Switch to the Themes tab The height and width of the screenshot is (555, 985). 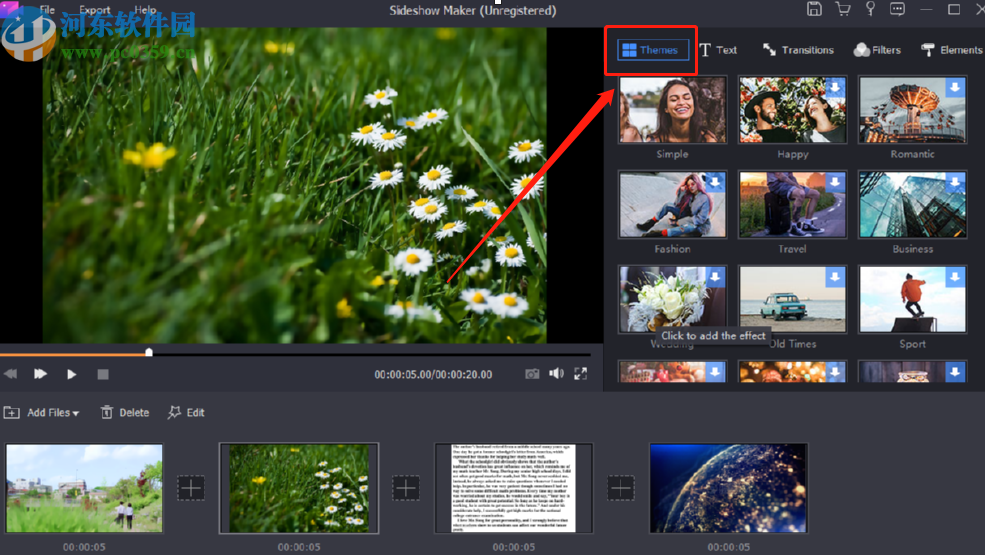[651, 50]
